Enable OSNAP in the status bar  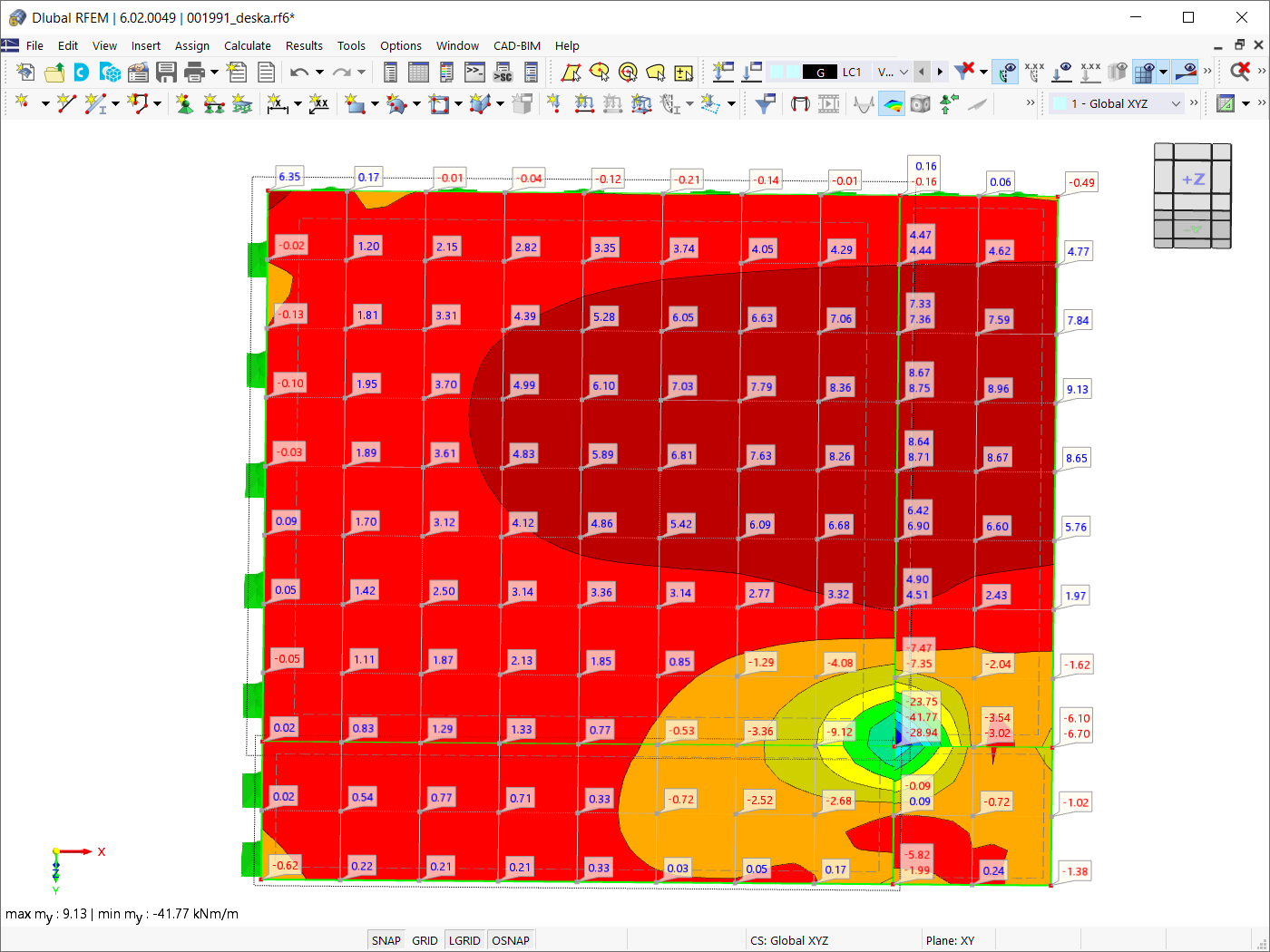pos(511,940)
